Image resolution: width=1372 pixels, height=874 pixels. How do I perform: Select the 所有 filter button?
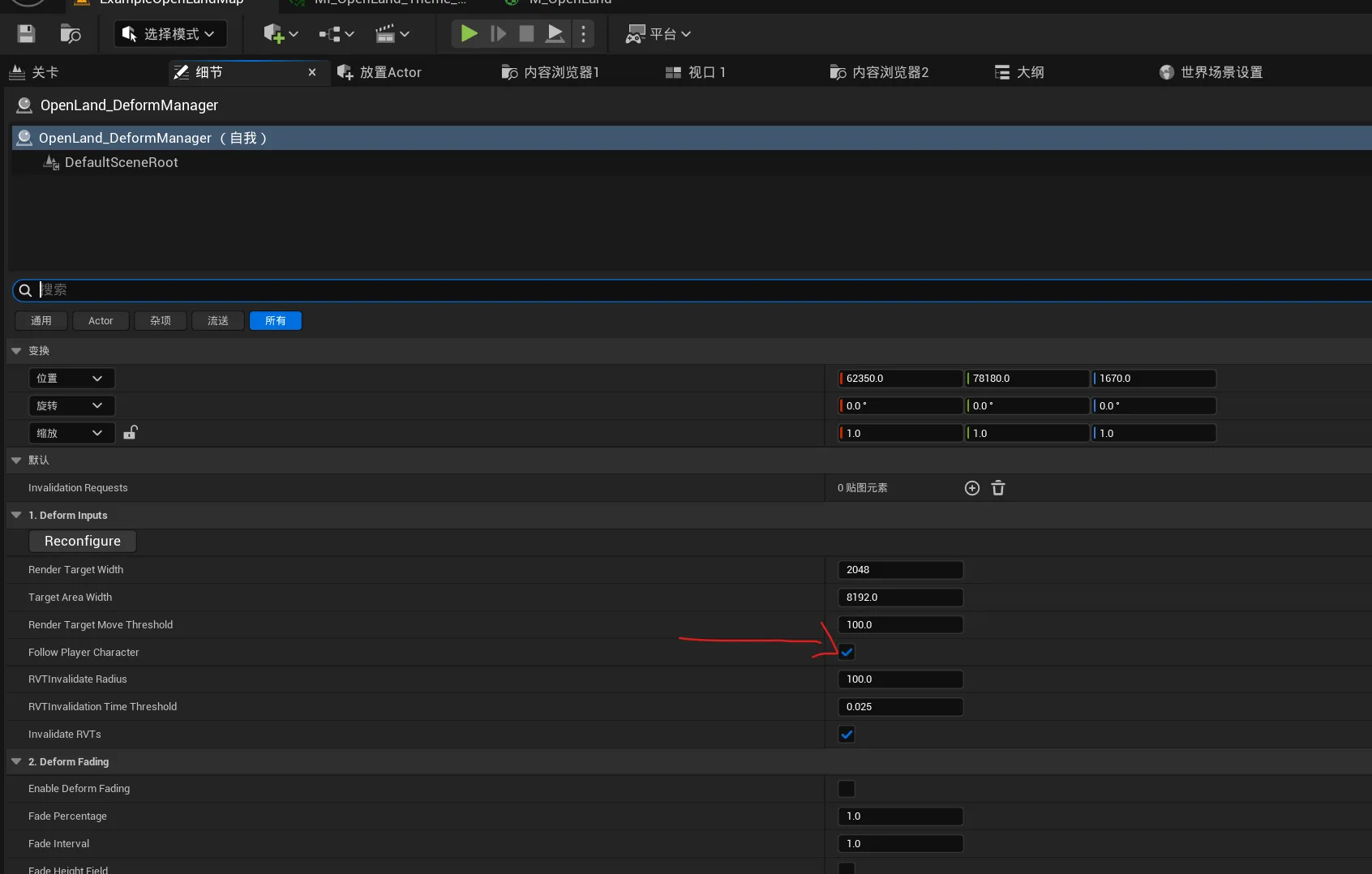coord(276,321)
